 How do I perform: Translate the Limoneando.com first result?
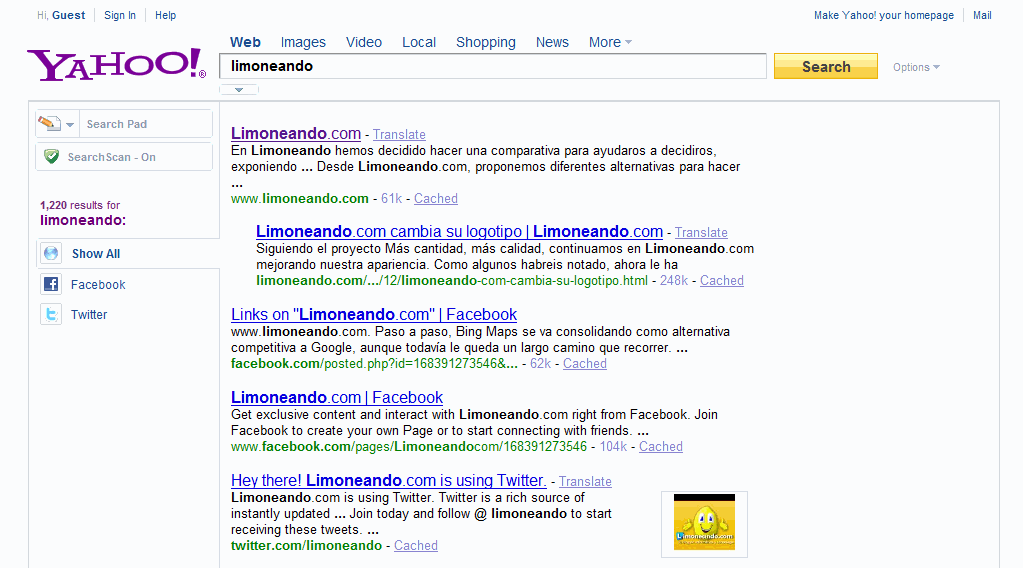[399, 134]
